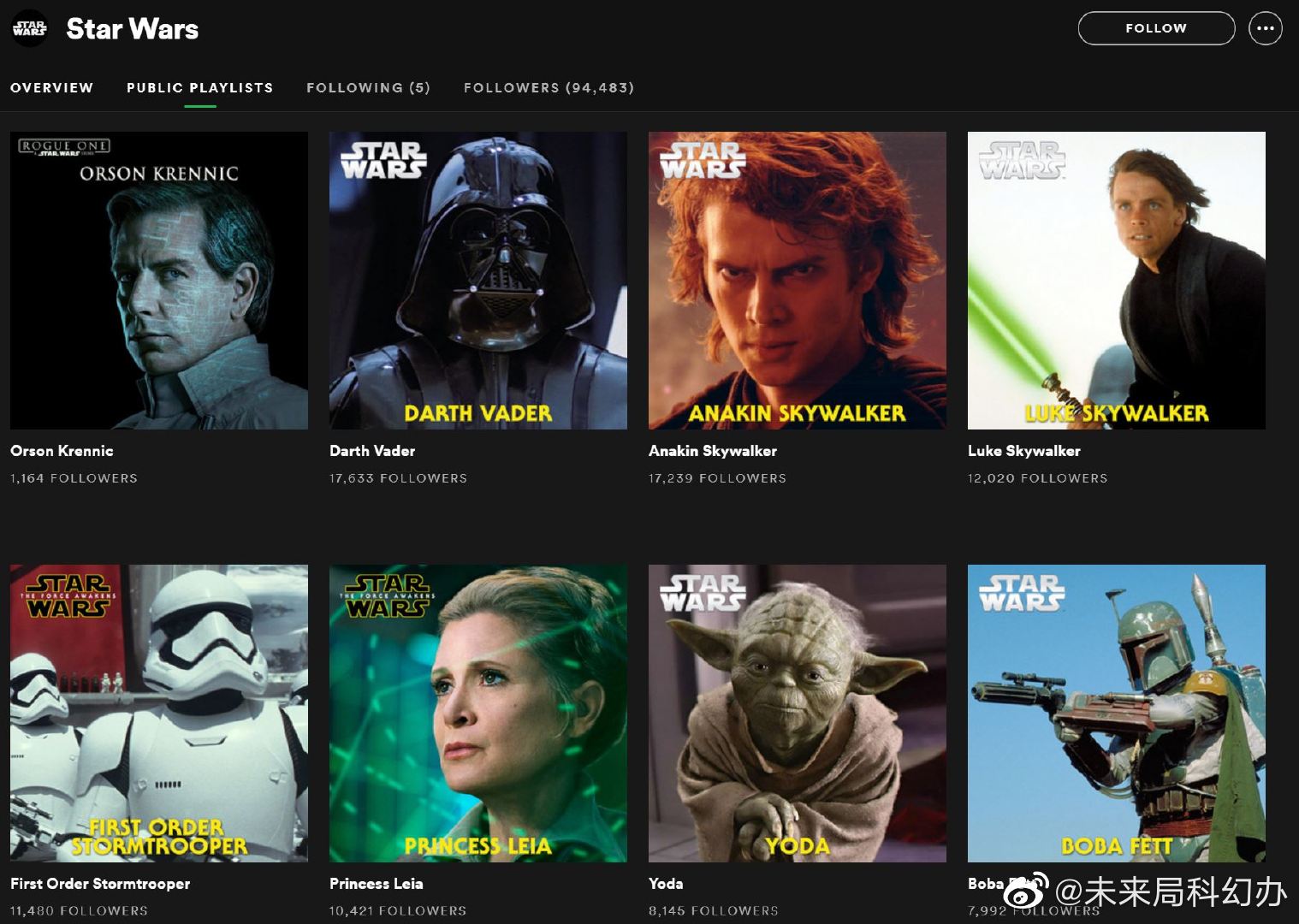Open the Following (5) tab
The height and width of the screenshot is (924, 1299).
[369, 87]
